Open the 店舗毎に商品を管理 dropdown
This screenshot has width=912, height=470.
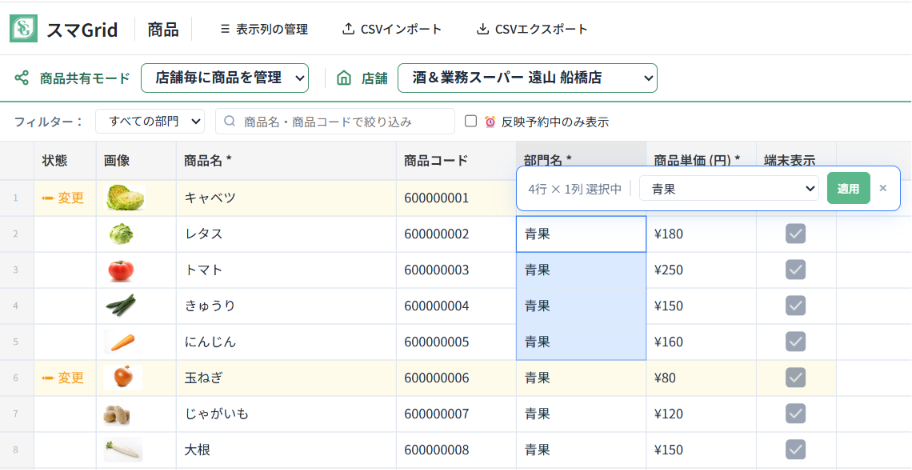click(x=225, y=78)
